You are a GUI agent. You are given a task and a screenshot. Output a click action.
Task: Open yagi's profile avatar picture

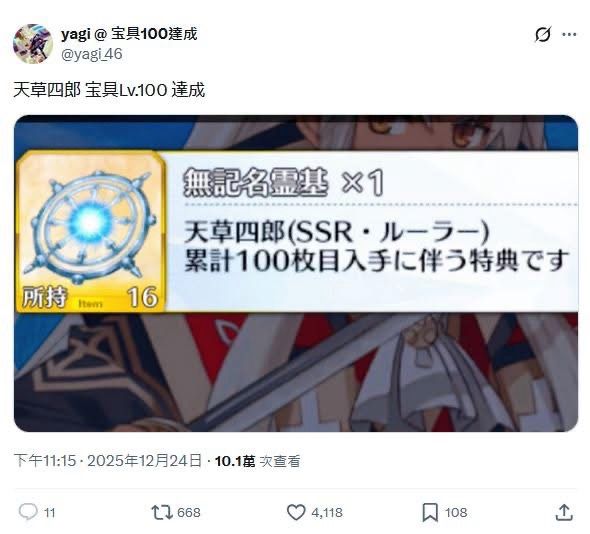click(33, 44)
